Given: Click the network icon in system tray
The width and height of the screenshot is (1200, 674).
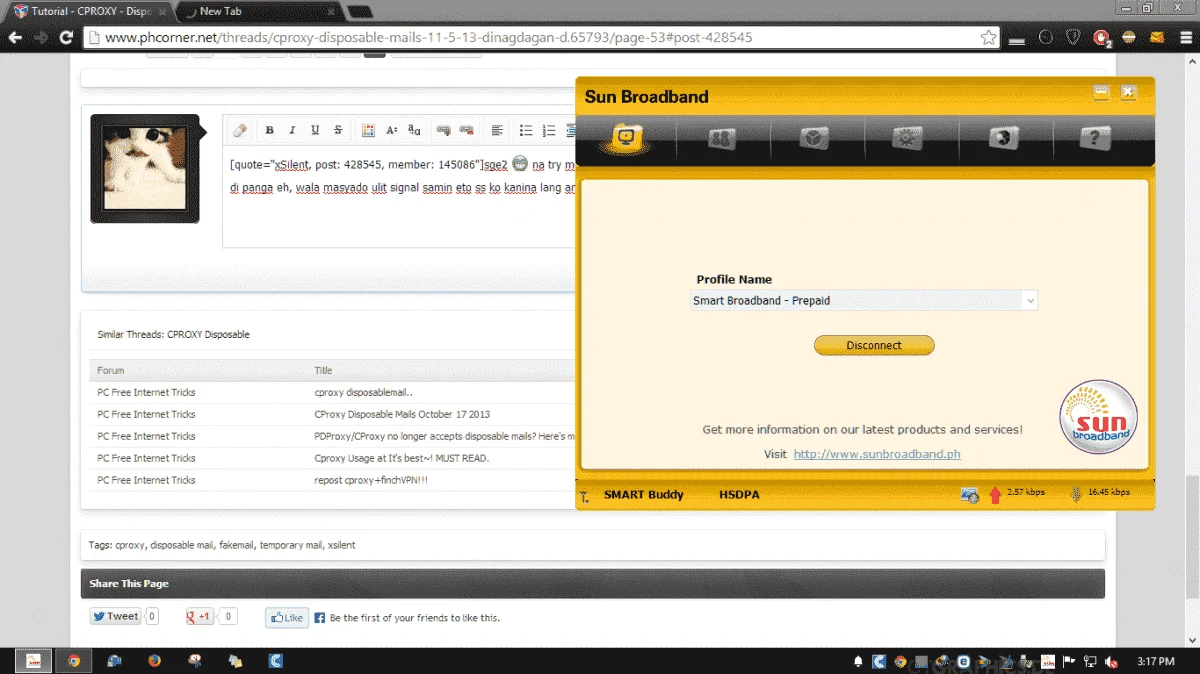Looking at the screenshot, I should click(1091, 661).
